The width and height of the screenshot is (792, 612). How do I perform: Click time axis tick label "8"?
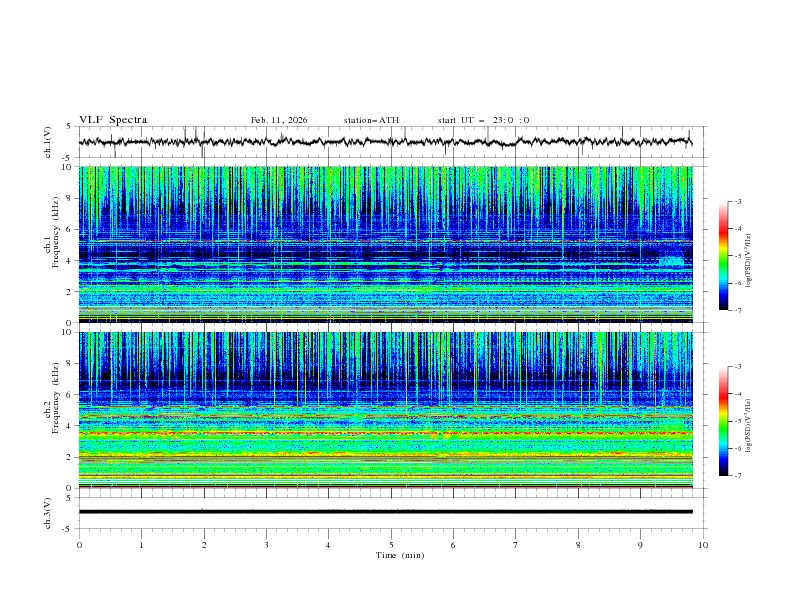[x=578, y=545]
